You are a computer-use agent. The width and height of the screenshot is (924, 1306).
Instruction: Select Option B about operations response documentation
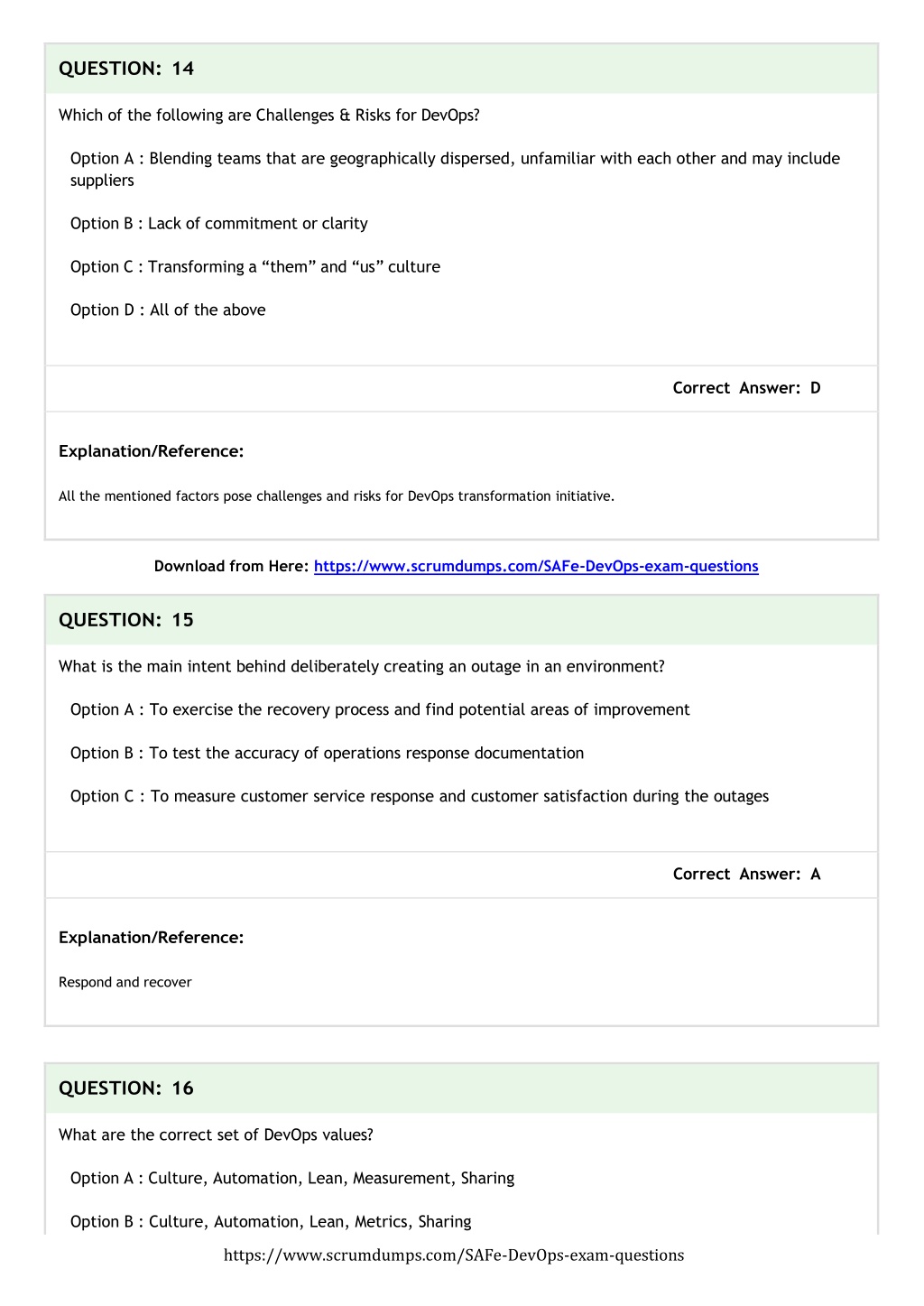pyautogui.click(x=327, y=753)
